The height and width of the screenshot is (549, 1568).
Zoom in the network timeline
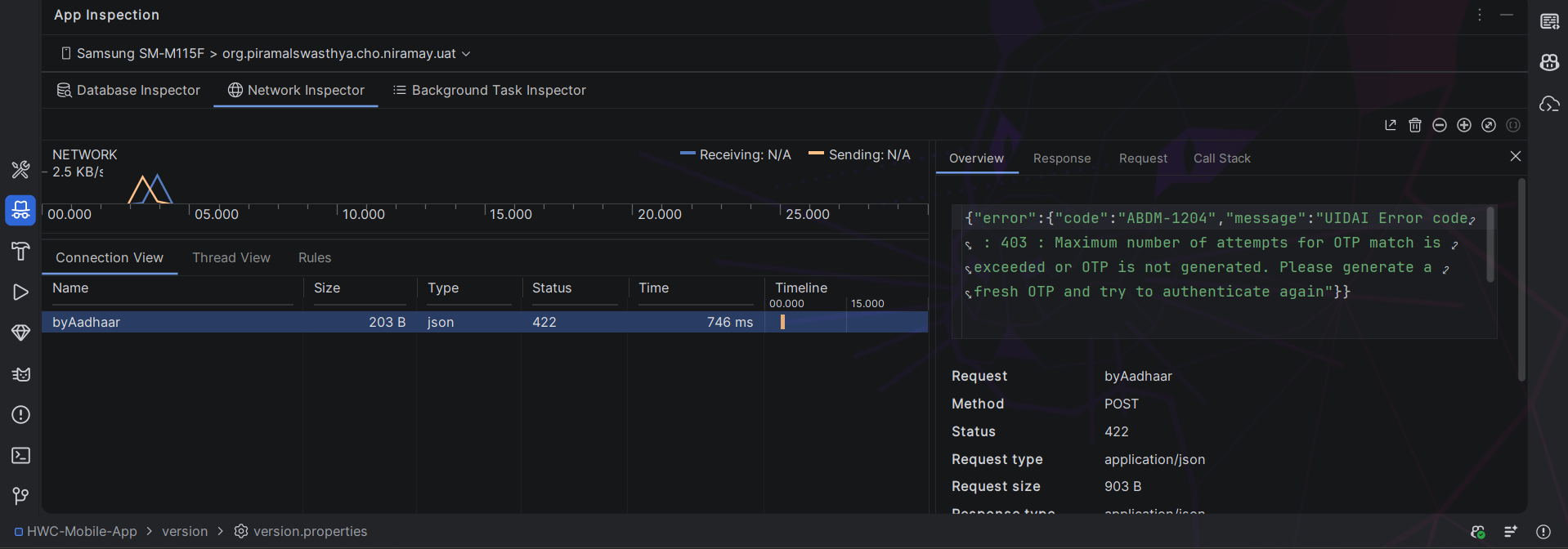(x=1464, y=125)
